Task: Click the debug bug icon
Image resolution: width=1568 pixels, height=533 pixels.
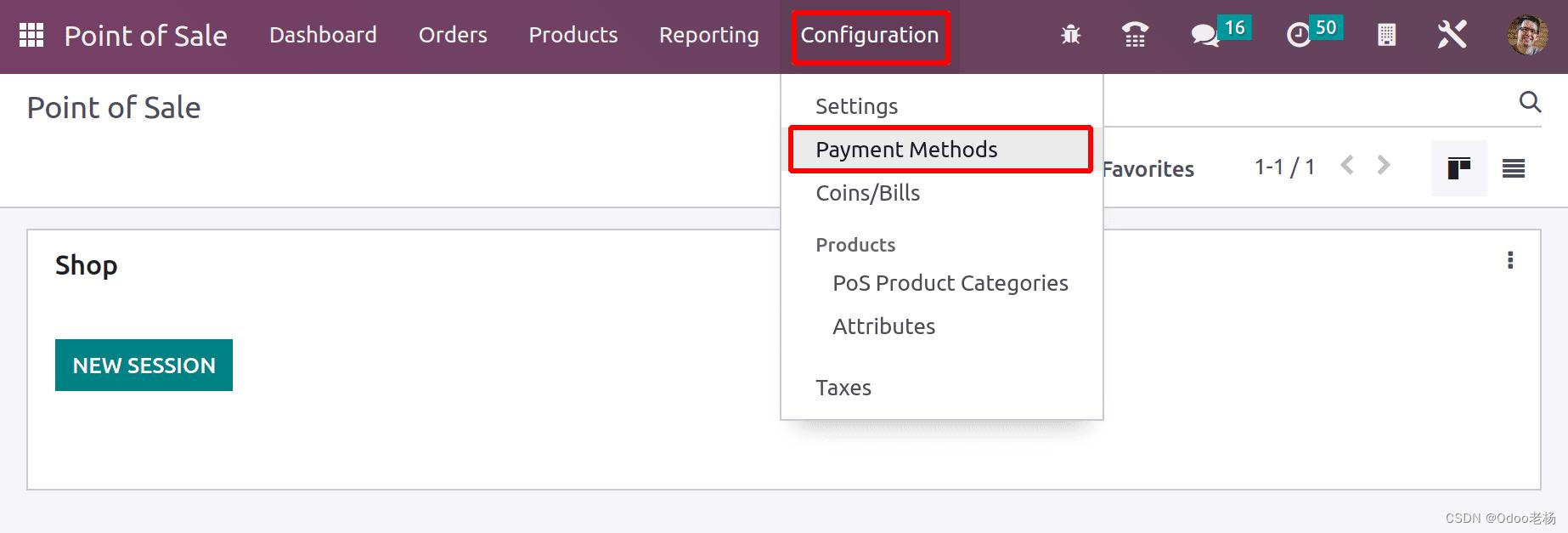Action: point(1070,35)
